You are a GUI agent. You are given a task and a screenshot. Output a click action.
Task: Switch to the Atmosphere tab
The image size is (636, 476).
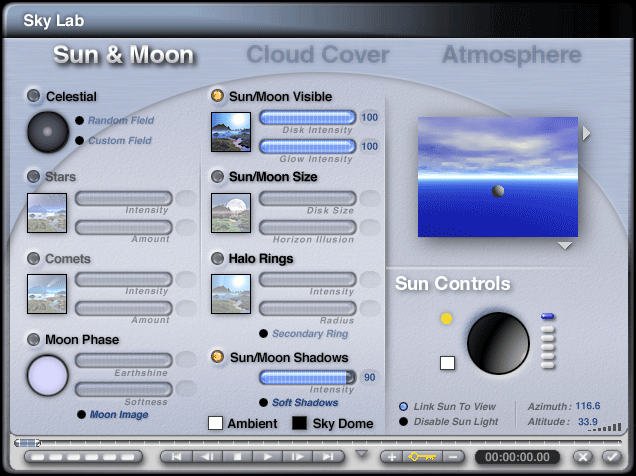pos(511,54)
